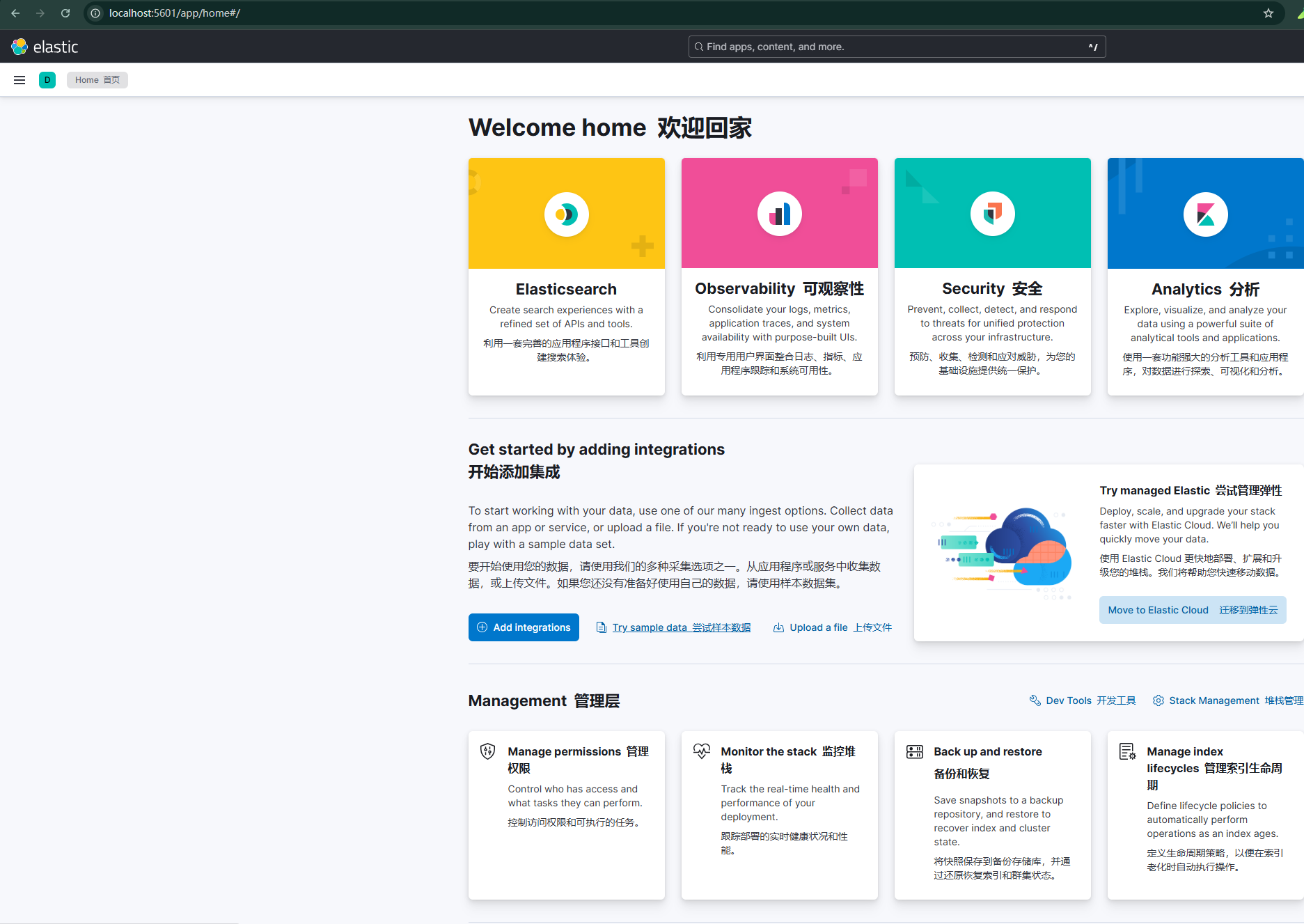Click the Security shield icon
Viewport: 1304px width, 924px height.
pyautogui.click(x=992, y=214)
